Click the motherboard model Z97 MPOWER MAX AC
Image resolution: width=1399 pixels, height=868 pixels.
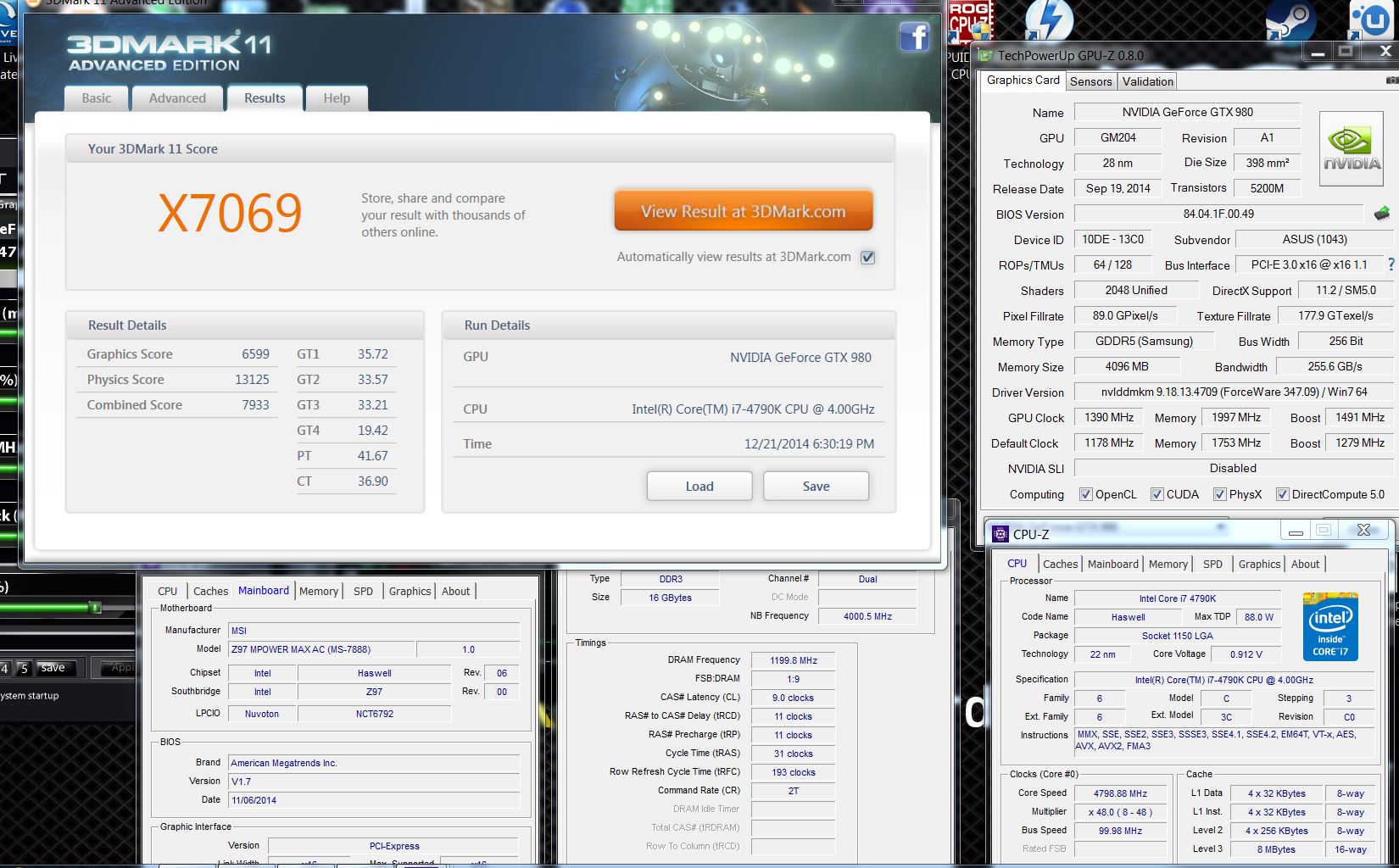(321, 649)
